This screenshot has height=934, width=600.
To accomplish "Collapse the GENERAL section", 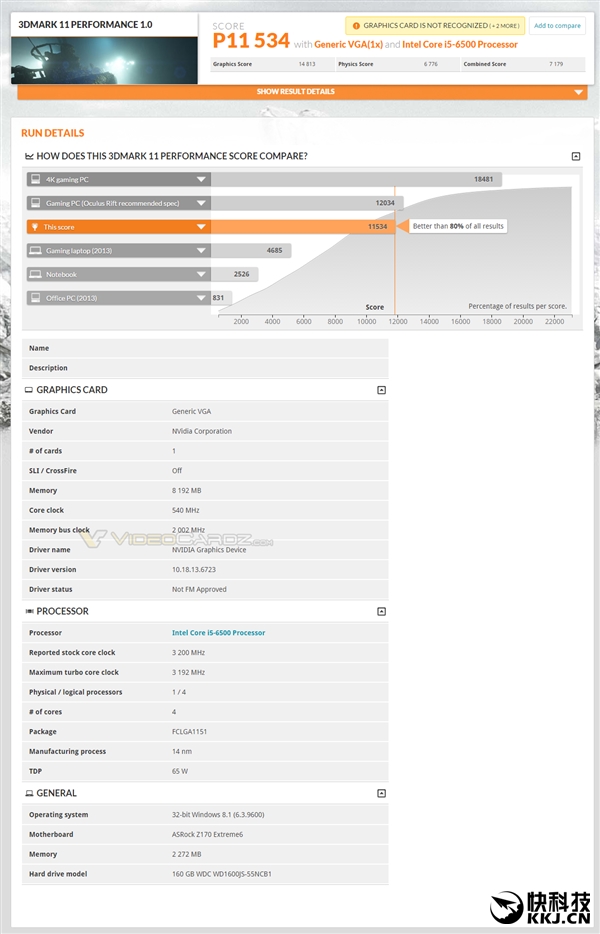I will pos(382,793).
